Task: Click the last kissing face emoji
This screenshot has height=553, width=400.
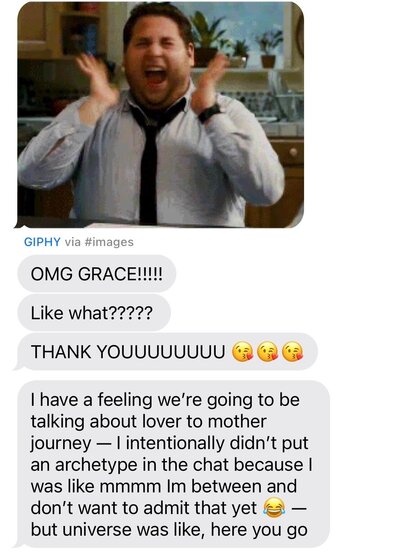Action: (x=293, y=352)
